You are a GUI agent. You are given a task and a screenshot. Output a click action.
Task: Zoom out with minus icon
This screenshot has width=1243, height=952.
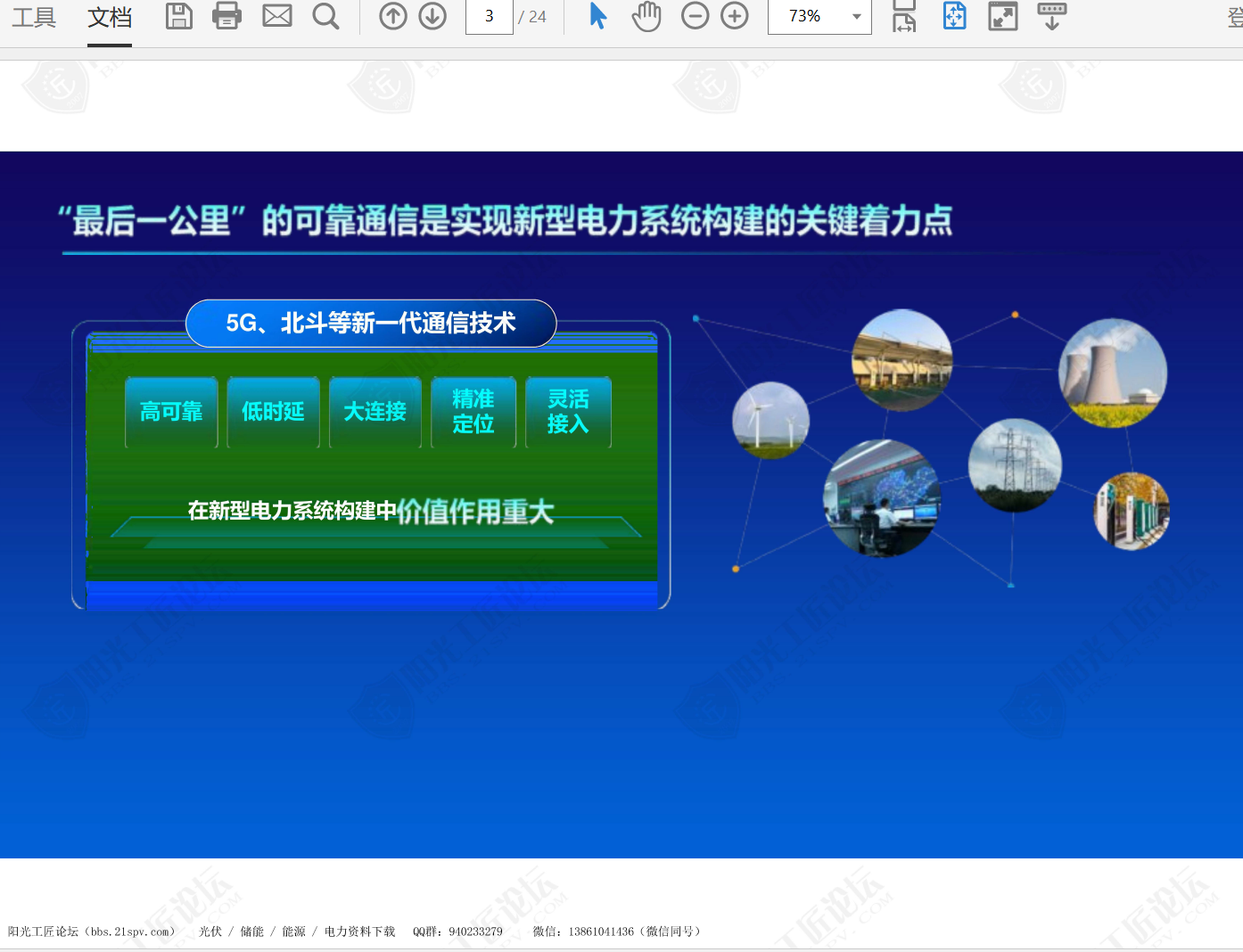696,16
